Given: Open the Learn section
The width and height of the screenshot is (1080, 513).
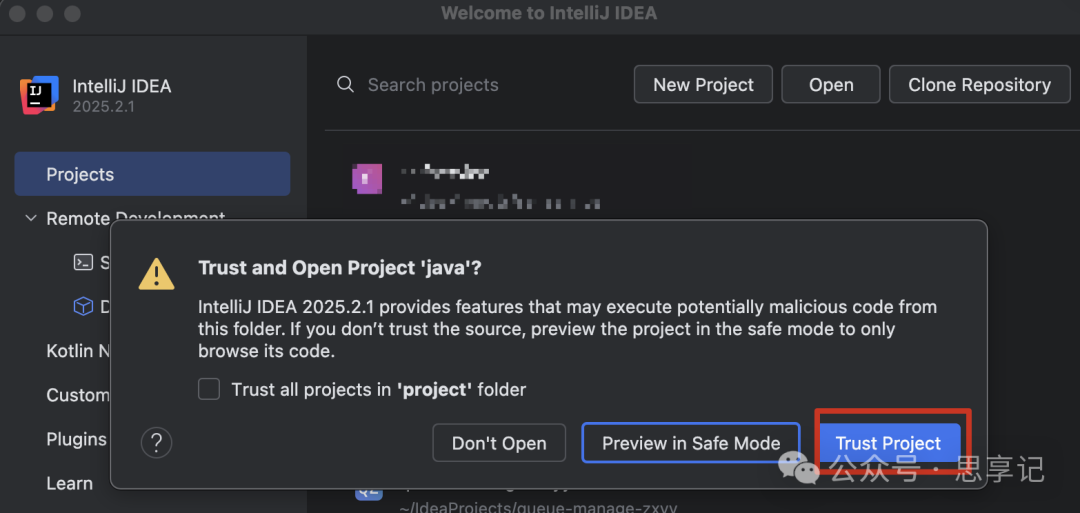Looking at the screenshot, I should click(70, 483).
